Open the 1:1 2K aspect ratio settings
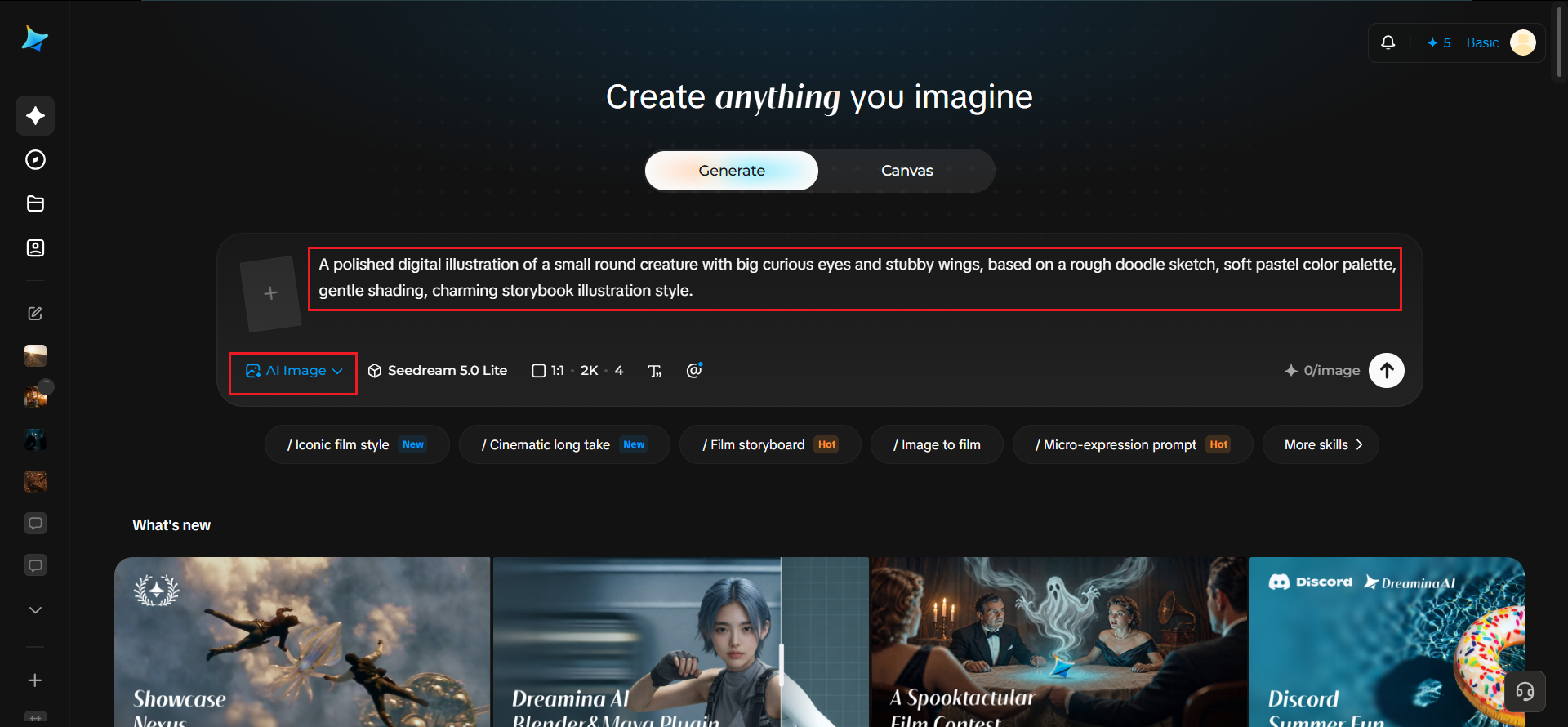 (x=577, y=371)
